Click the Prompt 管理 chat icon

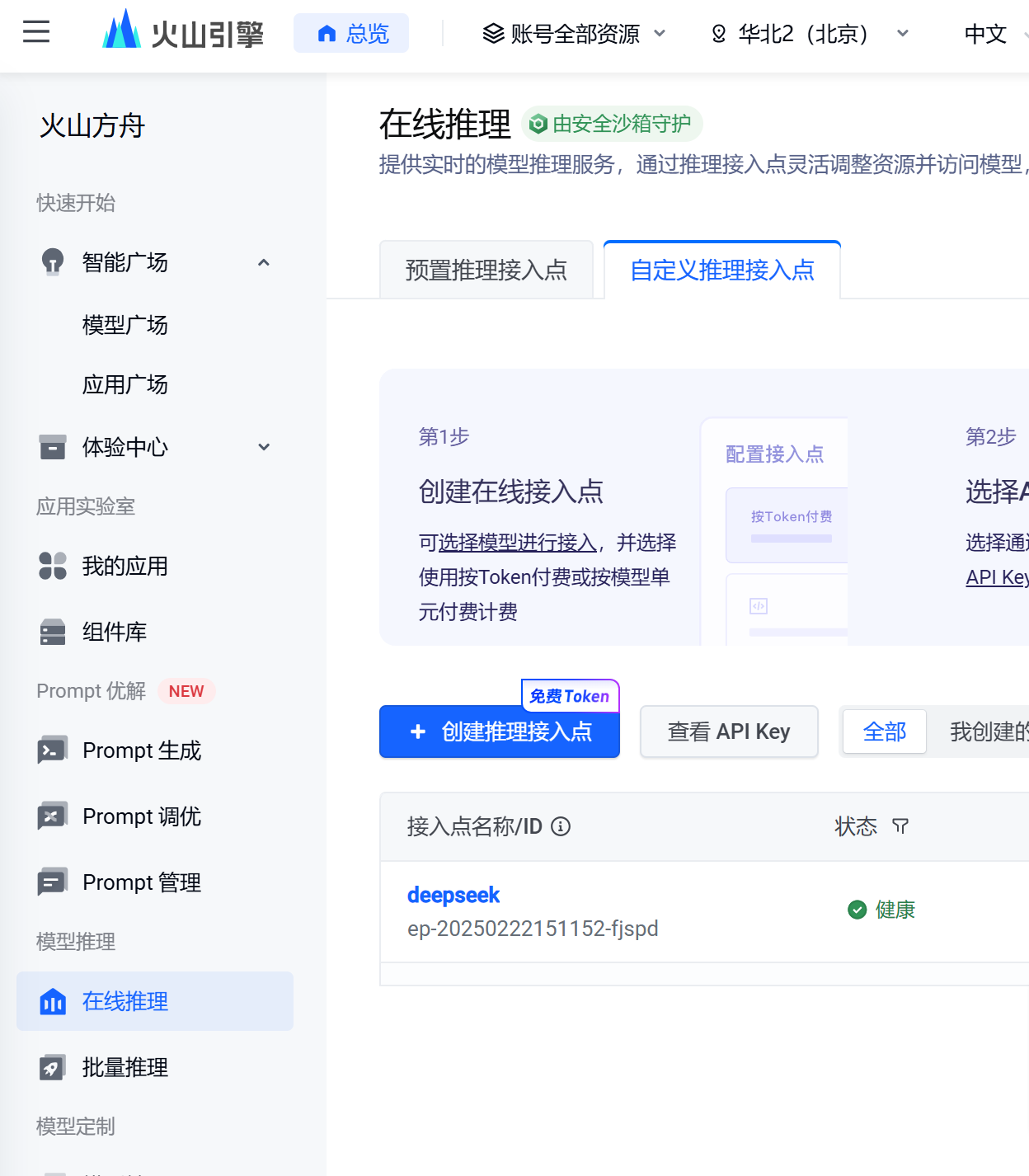pos(53,882)
